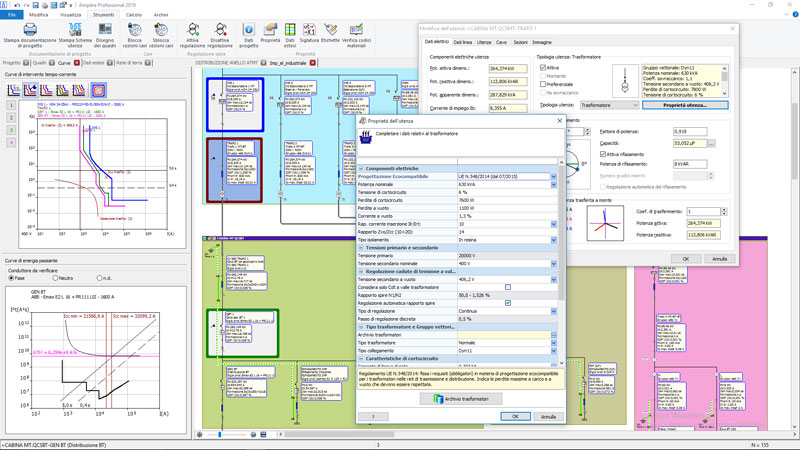
Task: Switch to Dati linea dialog tab
Action: [463, 42]
